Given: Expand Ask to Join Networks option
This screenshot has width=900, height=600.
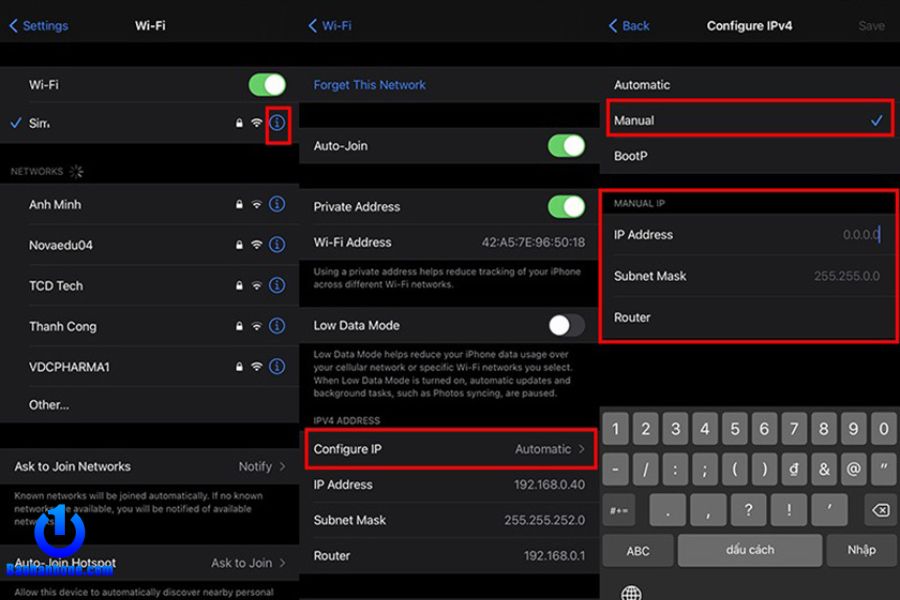Looking at the screenshot, I should [x=150, y=466].
